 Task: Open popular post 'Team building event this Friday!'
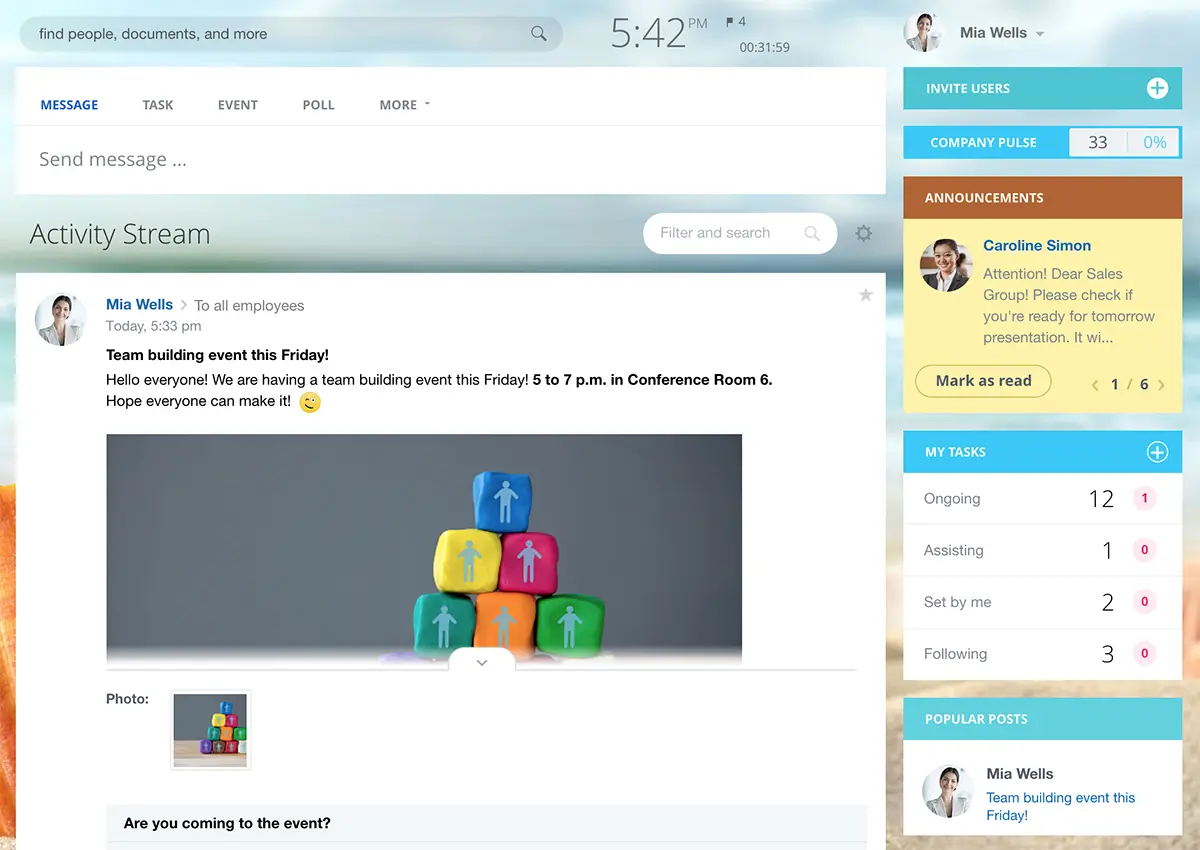tap(1060, 806)
